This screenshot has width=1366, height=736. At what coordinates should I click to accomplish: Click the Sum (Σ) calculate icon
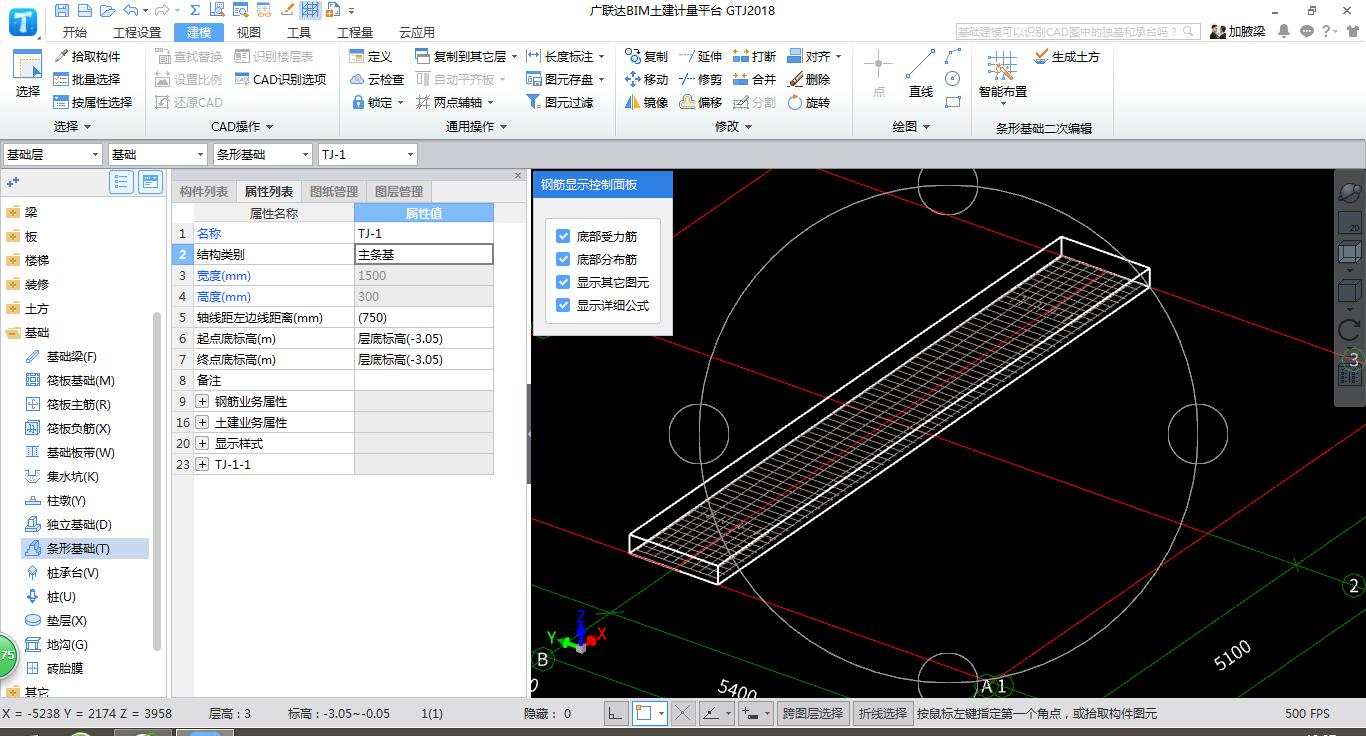pyautogui.click(x=195, y=10)
